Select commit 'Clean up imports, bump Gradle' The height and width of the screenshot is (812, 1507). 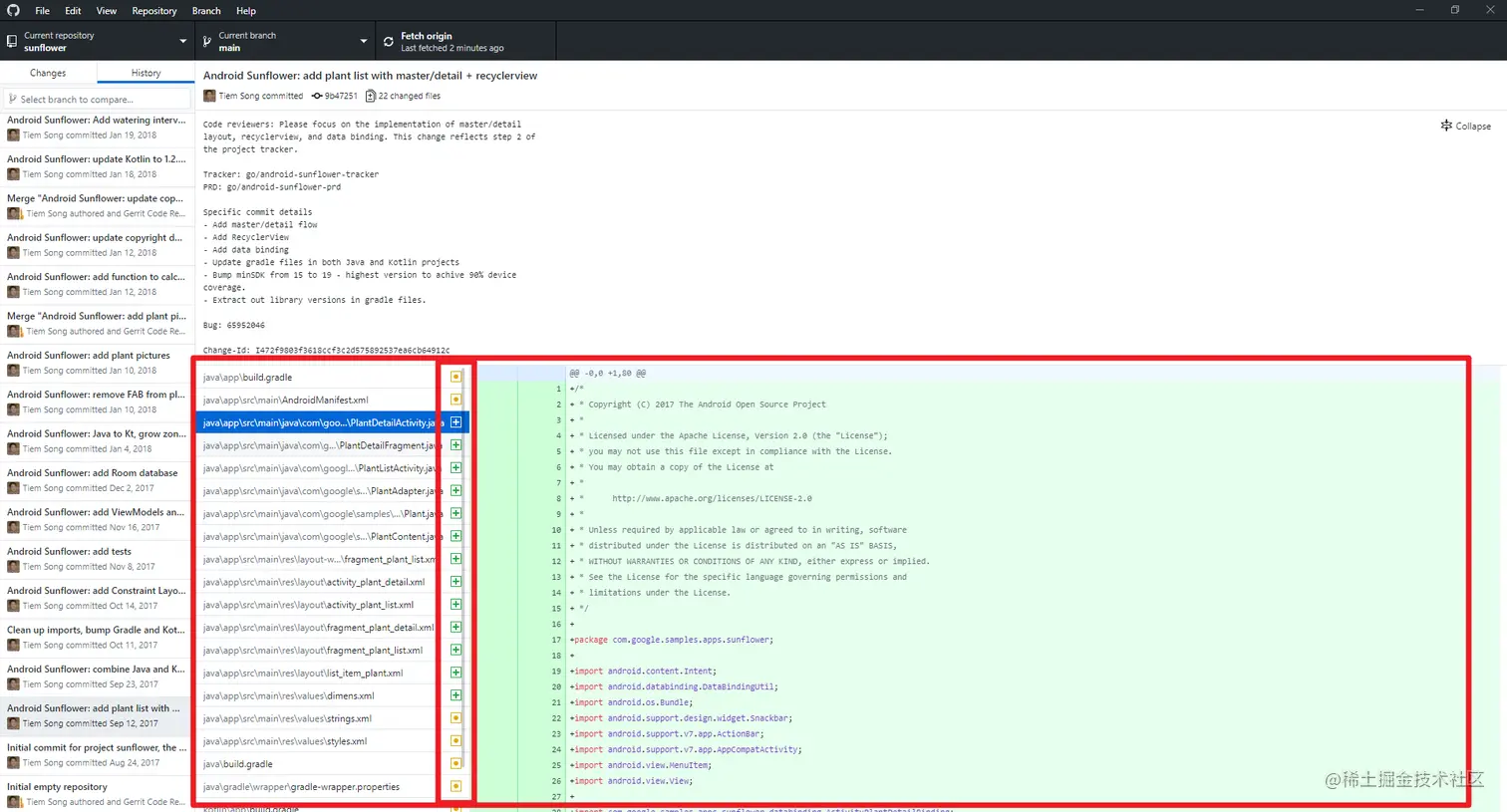coord(97,637)
